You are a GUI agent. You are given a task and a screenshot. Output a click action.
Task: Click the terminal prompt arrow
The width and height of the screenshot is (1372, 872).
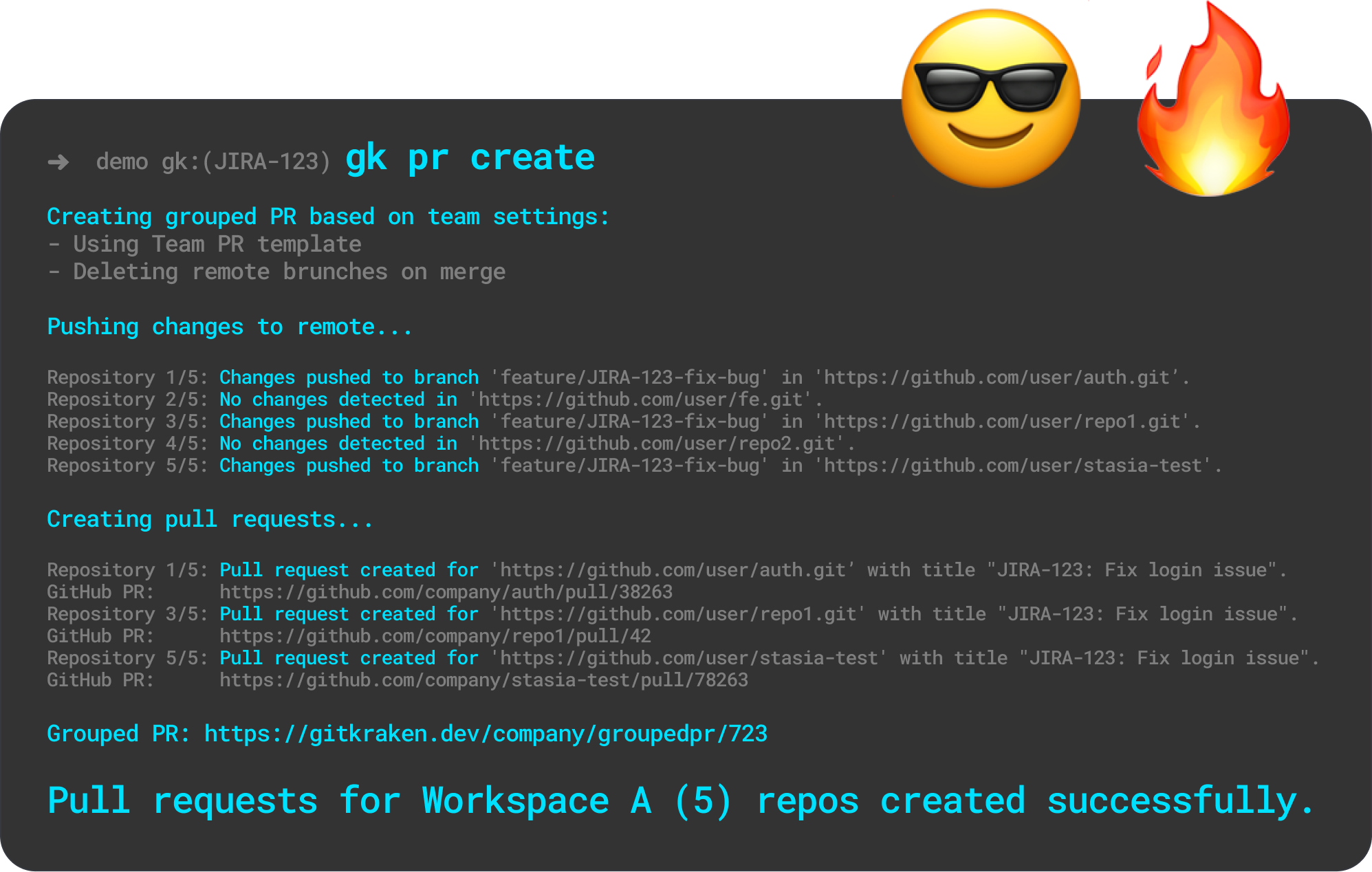pyautogui.click(x=58, y=161)
